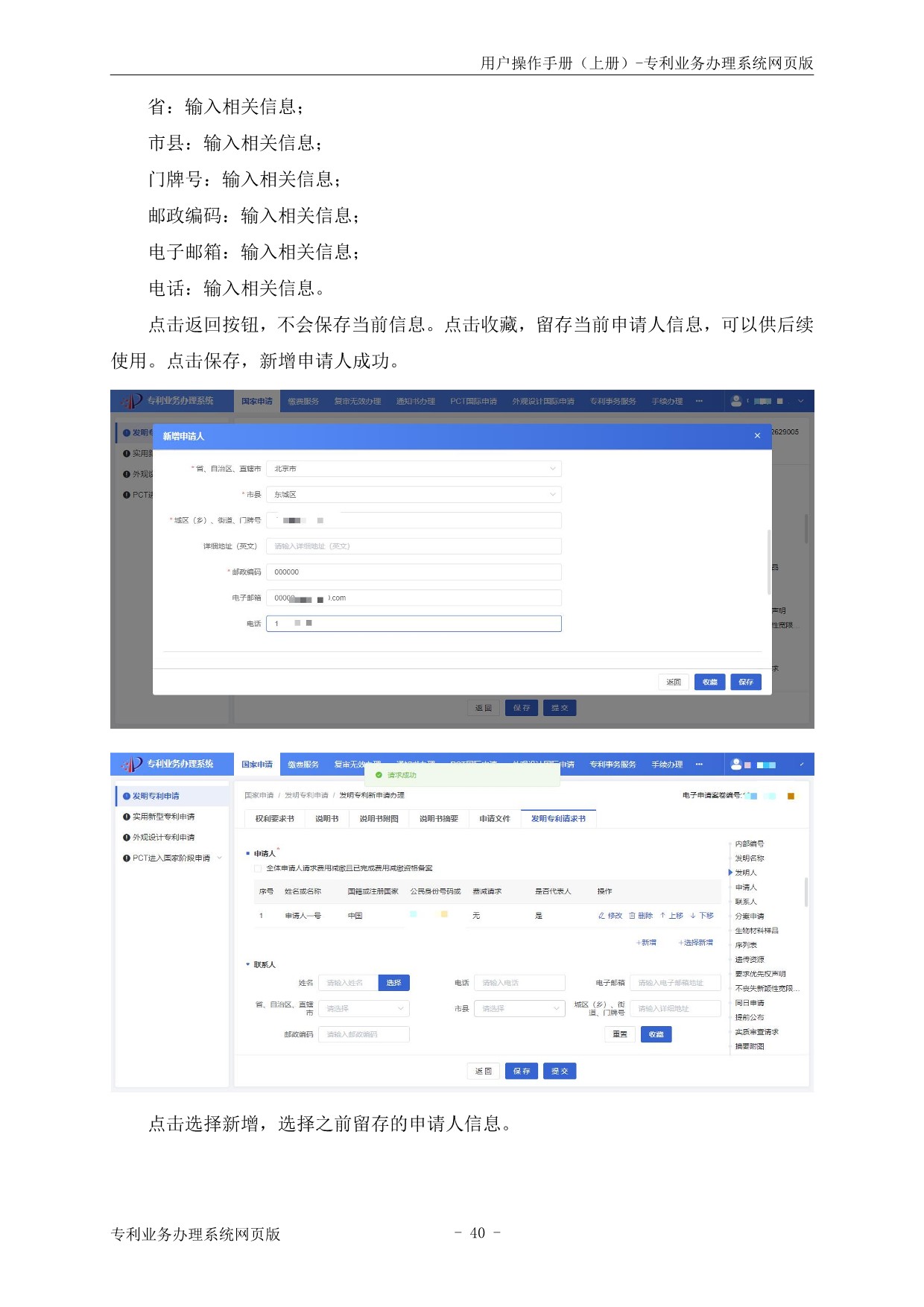This screenshot has width=924, height=1307.
Task: Click the delete (删除) trash icon in applicant row
Action: click(633, 916)
